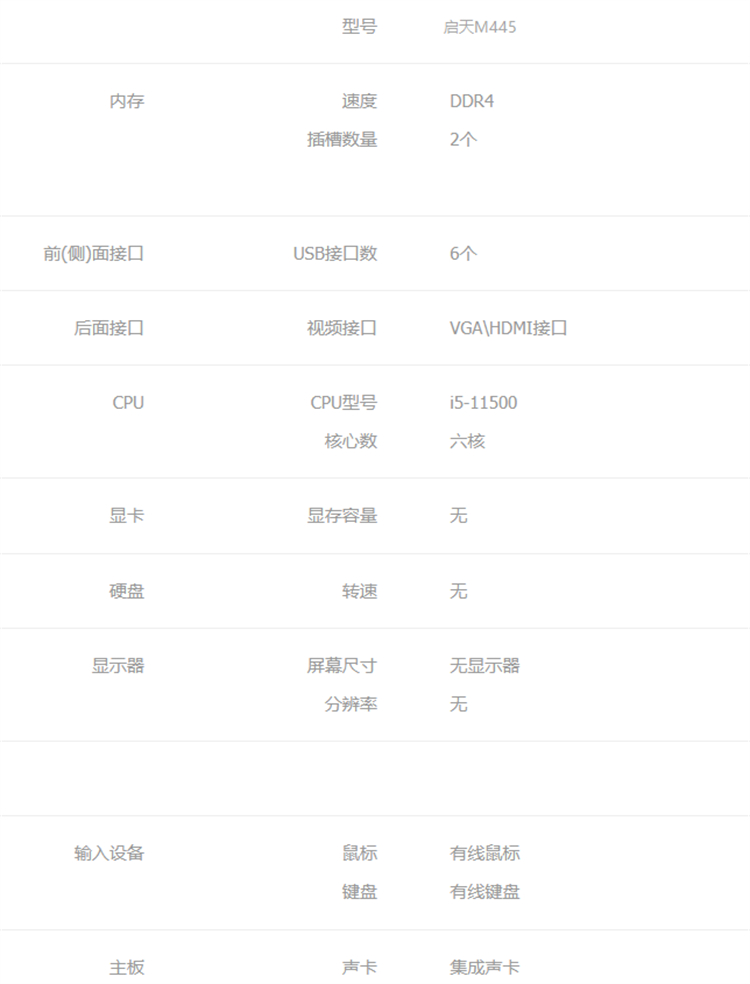
Task: Click the model value 启天M445
Action: [x=480, y=27]
